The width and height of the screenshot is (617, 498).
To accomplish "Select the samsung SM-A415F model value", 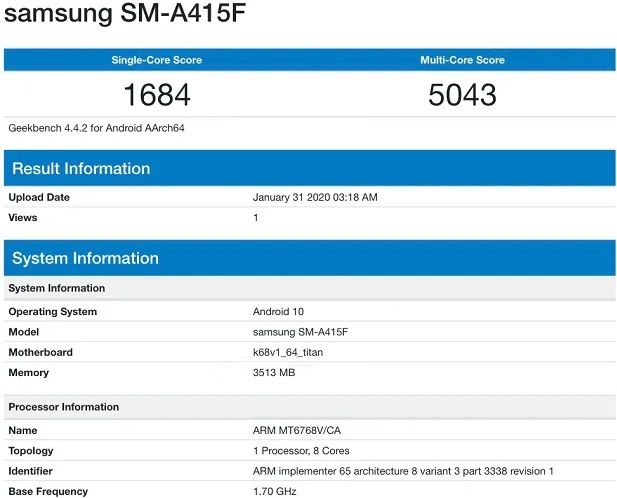I will coord(300,332).
